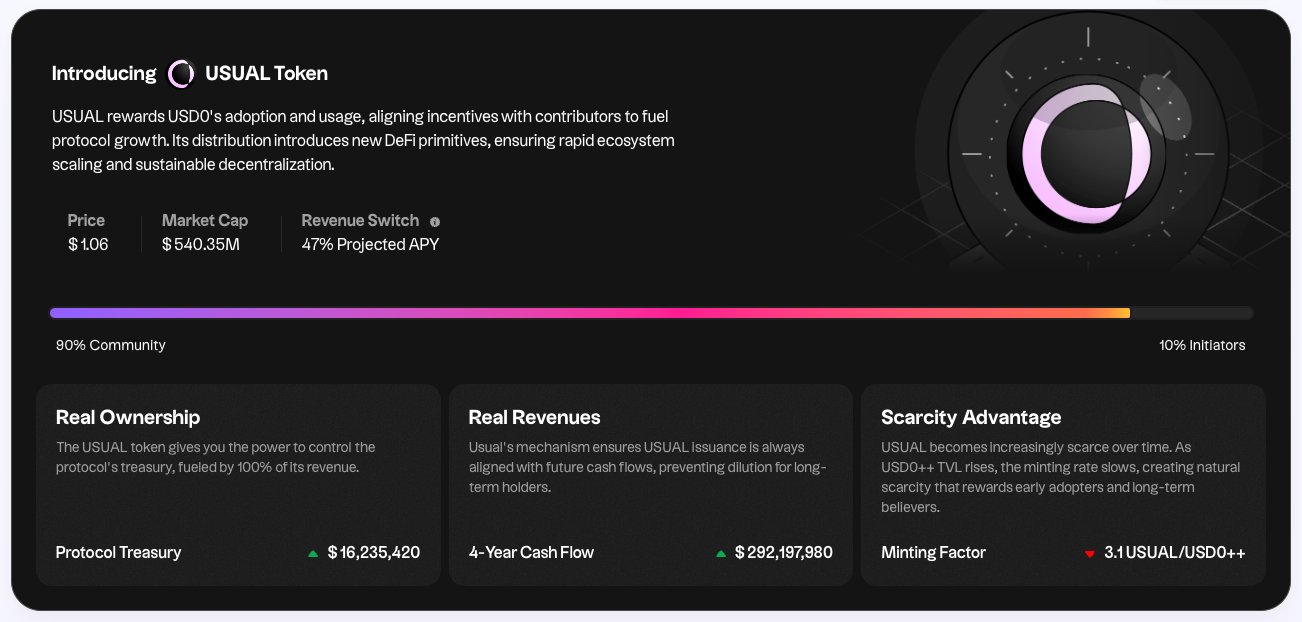Click the red down arrow beside Minting Factor

pyautogui.click(x=1089, y=553)
